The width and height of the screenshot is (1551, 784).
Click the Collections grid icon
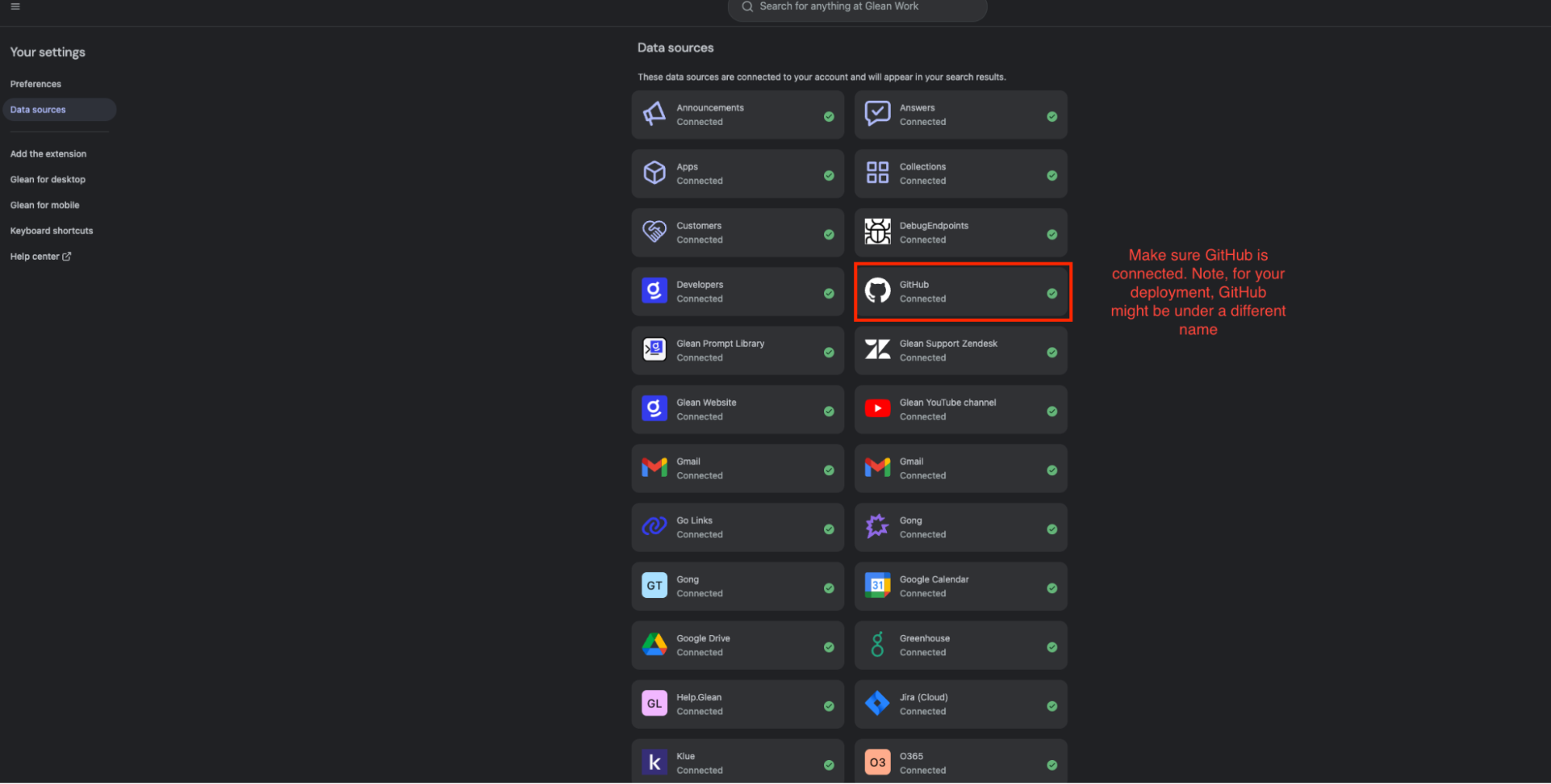pyautogui.click(x=878, y=173)
